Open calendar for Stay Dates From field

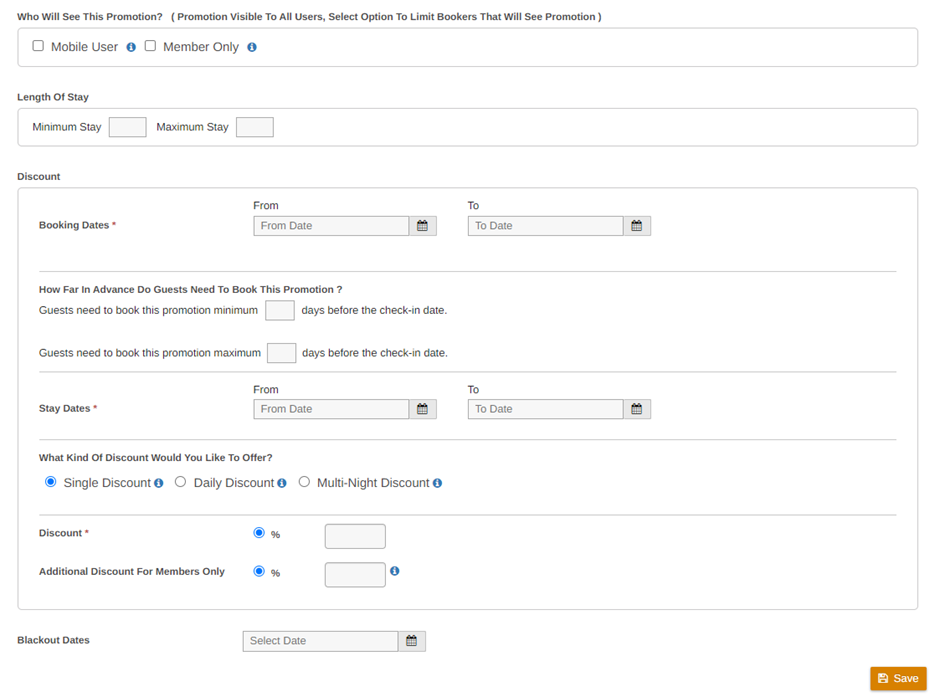pos(423,409)
